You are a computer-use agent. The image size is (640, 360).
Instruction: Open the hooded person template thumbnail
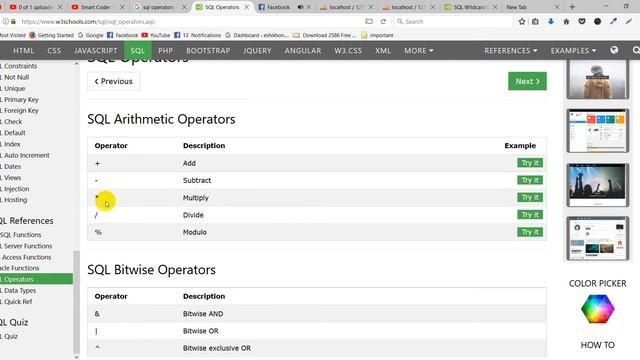(598, 80)
